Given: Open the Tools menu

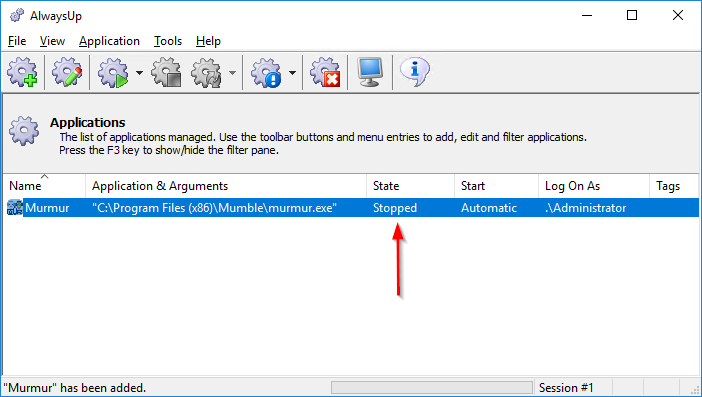Looking at the screenshot, I should click(168, 41).
